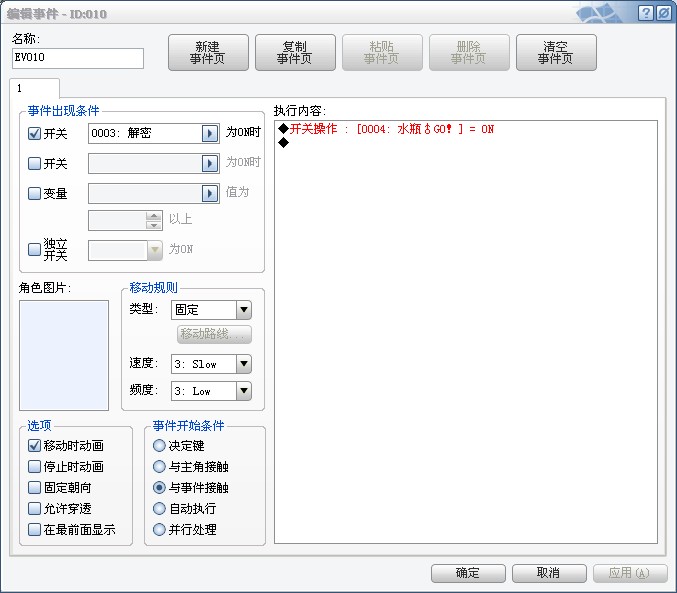The width and height of the screenshot is (677, 593).
Task: Click the help question mark icon
Action: pos(645,13)
